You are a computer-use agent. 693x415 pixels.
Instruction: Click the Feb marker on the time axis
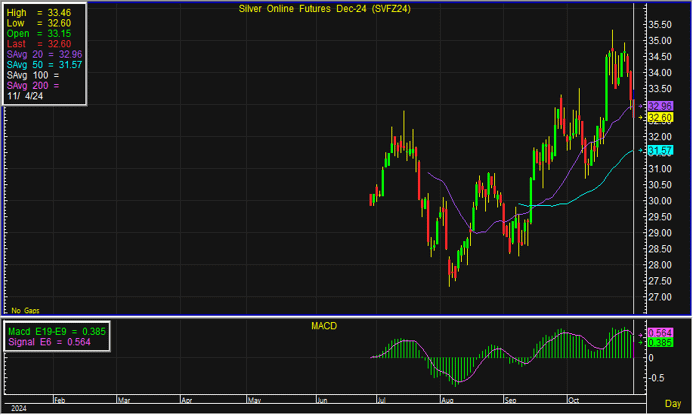click(59, 399)
